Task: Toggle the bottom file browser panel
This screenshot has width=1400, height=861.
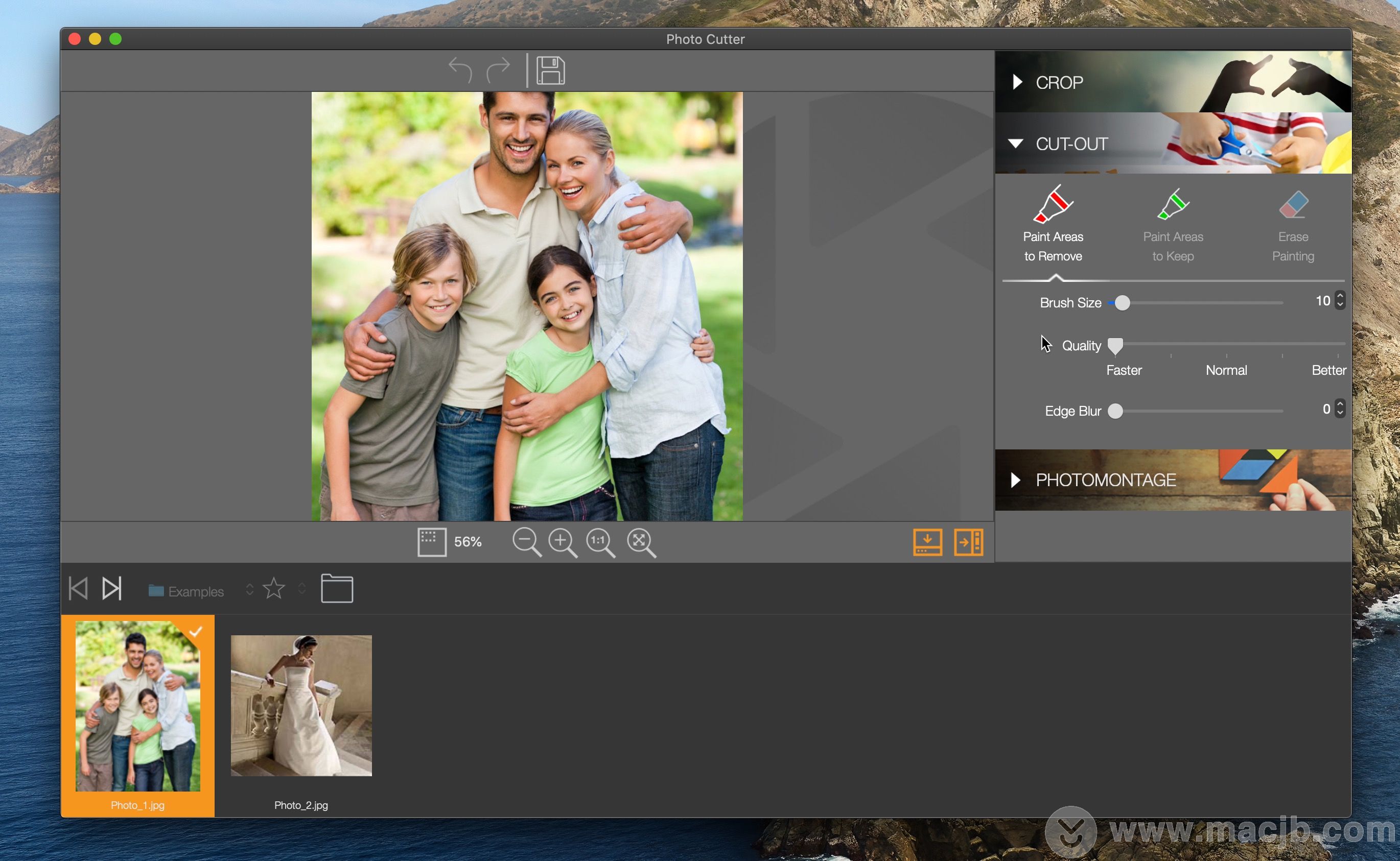Action: (x=927, y=542)
